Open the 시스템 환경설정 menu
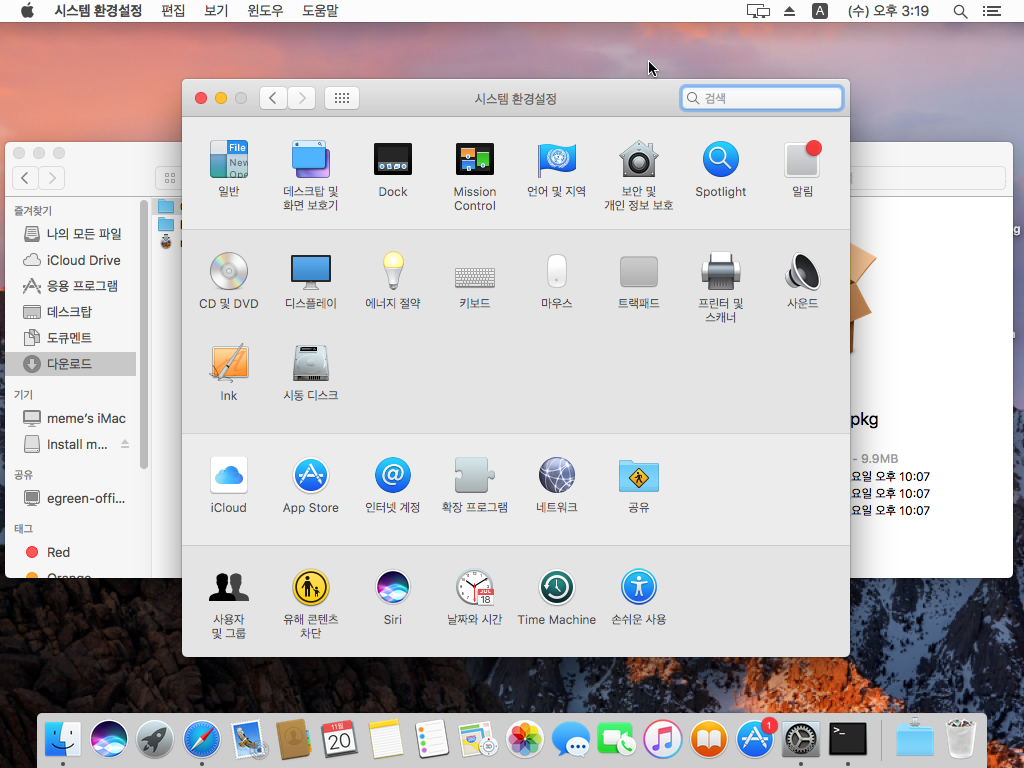The width and height of the screenshot is (1024, 768). pos(98,10)
